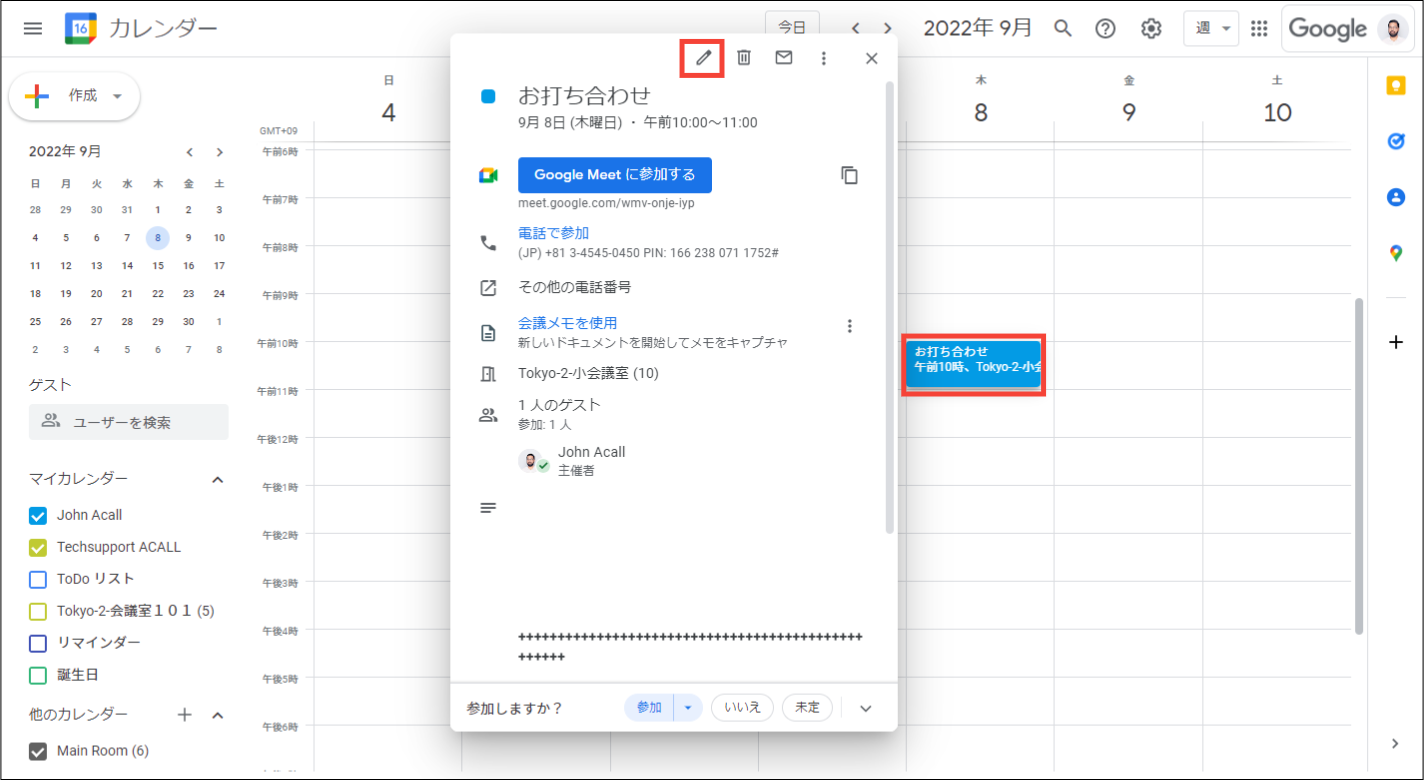Open Google Keep side panel

(1396, 86)
